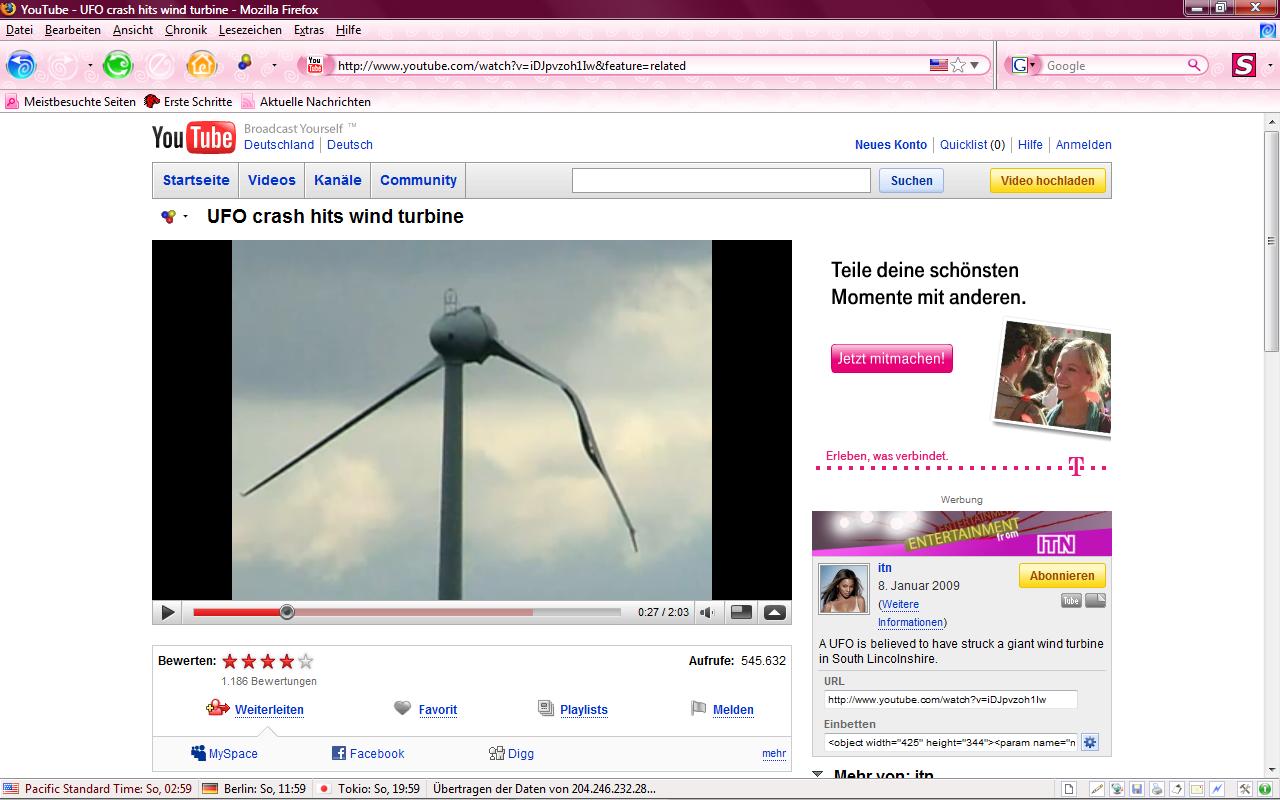Image resolution: width=1280 pixels, height=800 pixels.
Task: Expand the 'Mehr von: itn' section
Action: (x=818, y=775)
